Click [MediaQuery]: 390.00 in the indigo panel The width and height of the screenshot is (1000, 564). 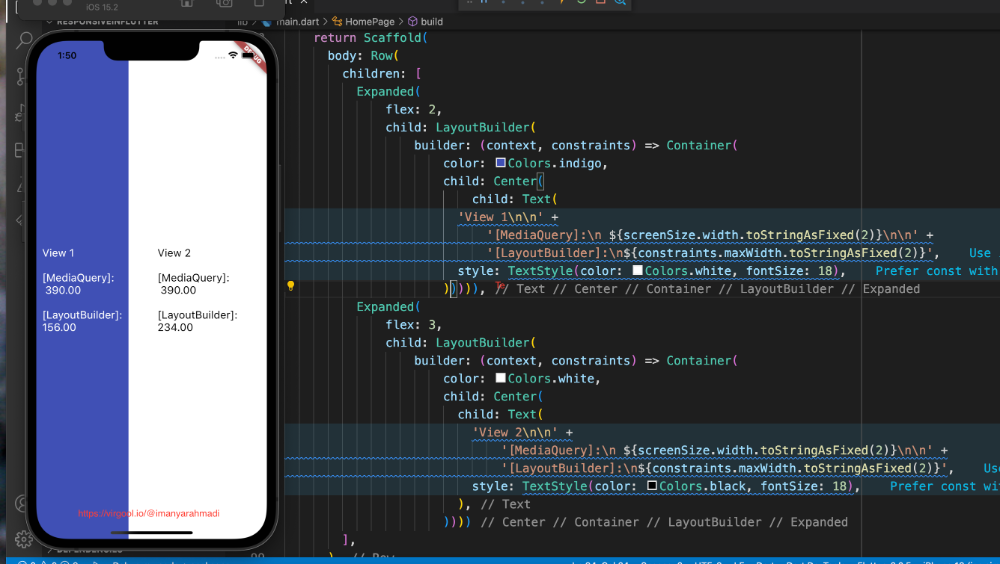coord(78,284)
